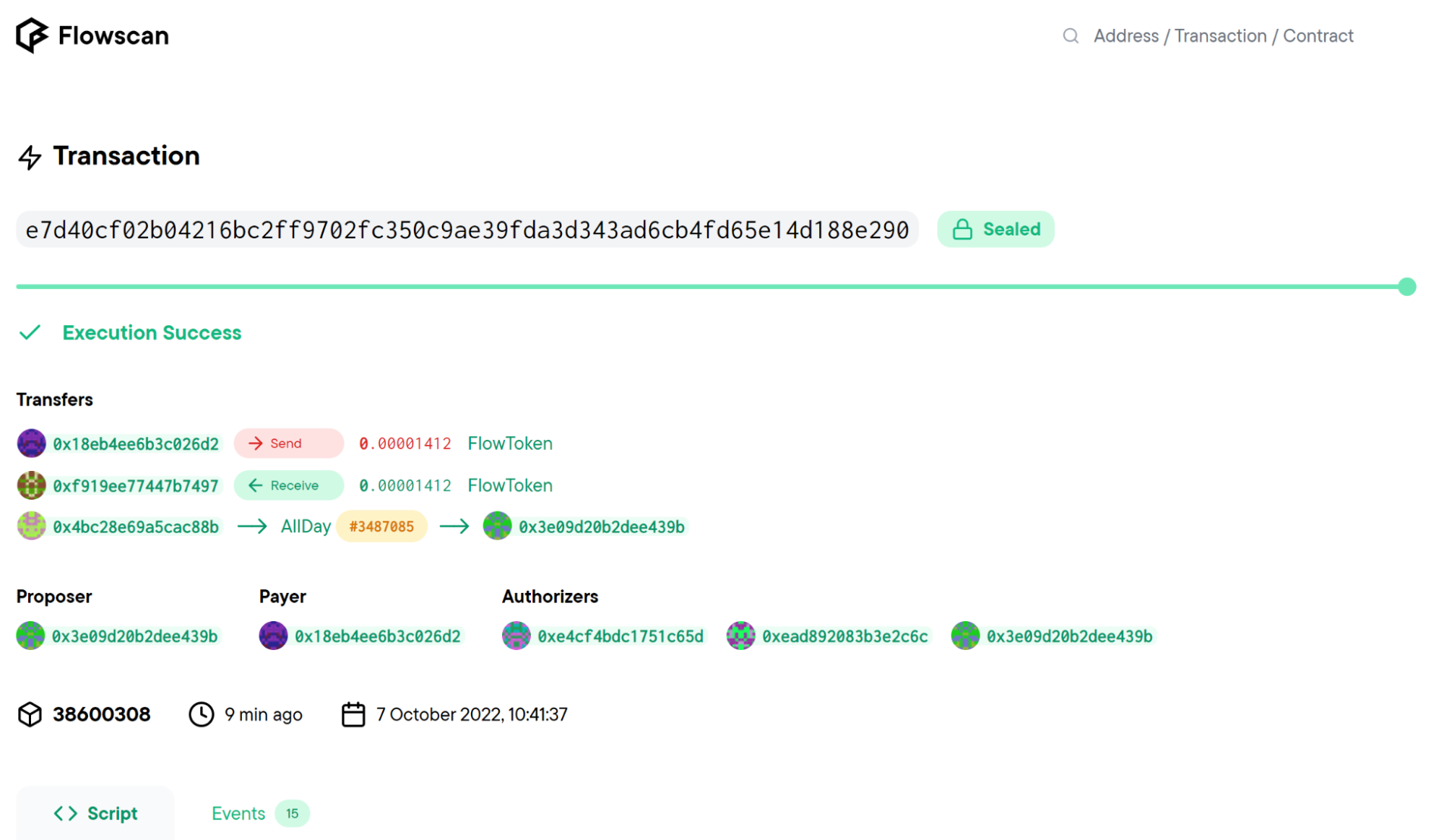
Task: Open authorizer address 0xe4cf4bdc1751c65d
Action: tap(620, 636)
